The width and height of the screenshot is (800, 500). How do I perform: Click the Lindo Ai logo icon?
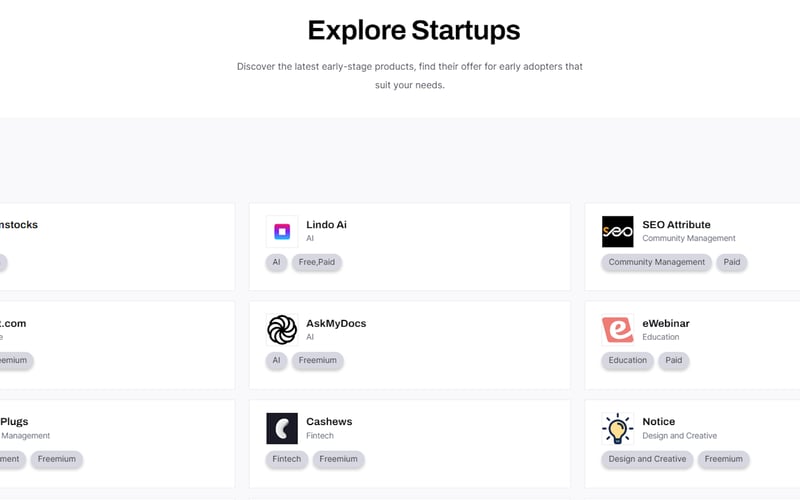click(x=282, y=232)
